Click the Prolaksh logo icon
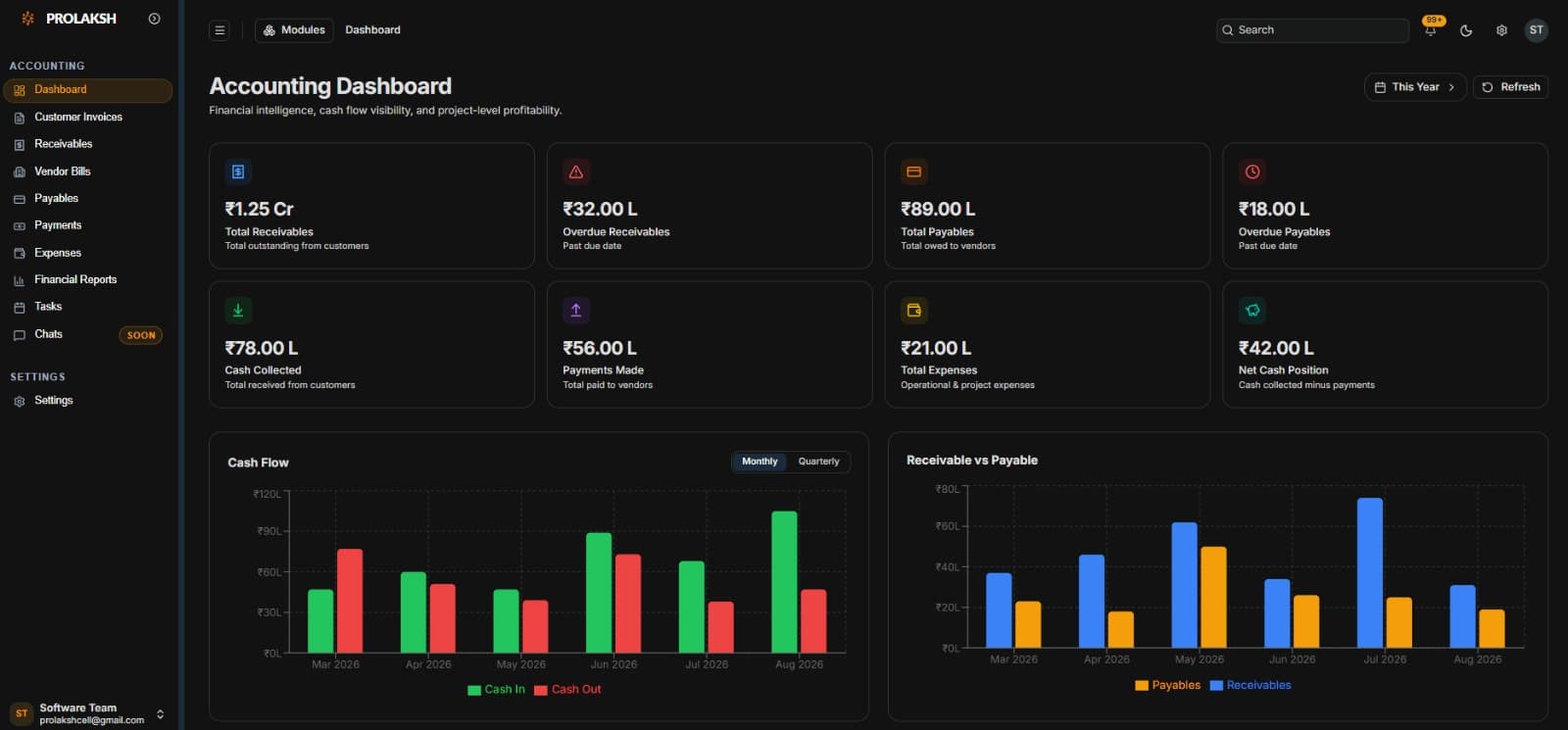This screenshot has height=730, width=1568. (27, 19)
